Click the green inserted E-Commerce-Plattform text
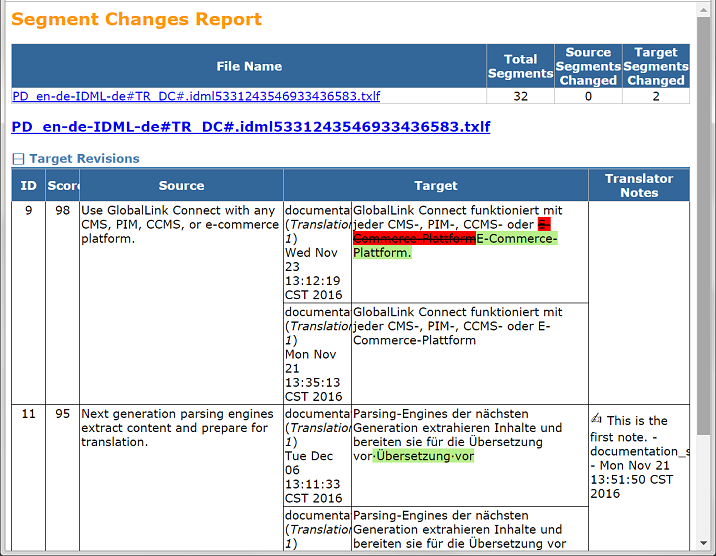 pyautogui.click(x=516, y=239)
